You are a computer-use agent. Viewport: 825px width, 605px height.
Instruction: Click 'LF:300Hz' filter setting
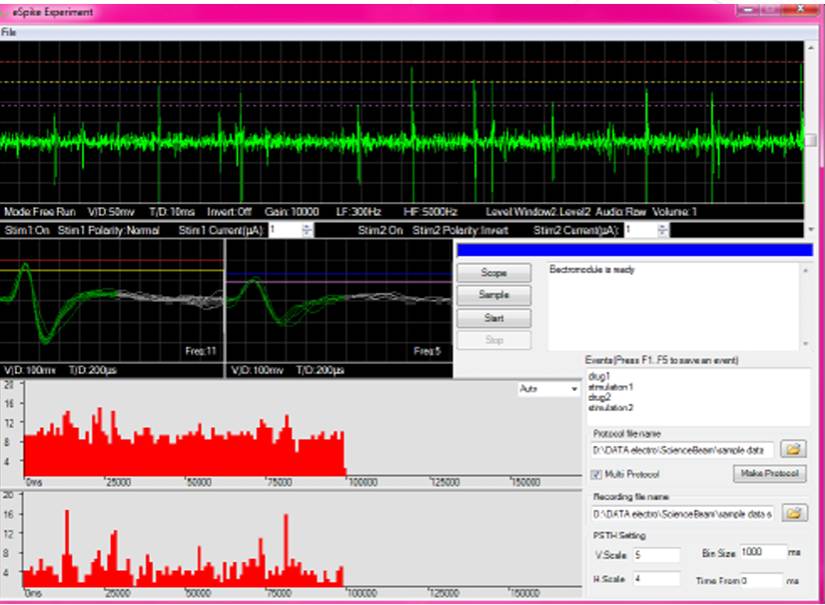(358, 211)
